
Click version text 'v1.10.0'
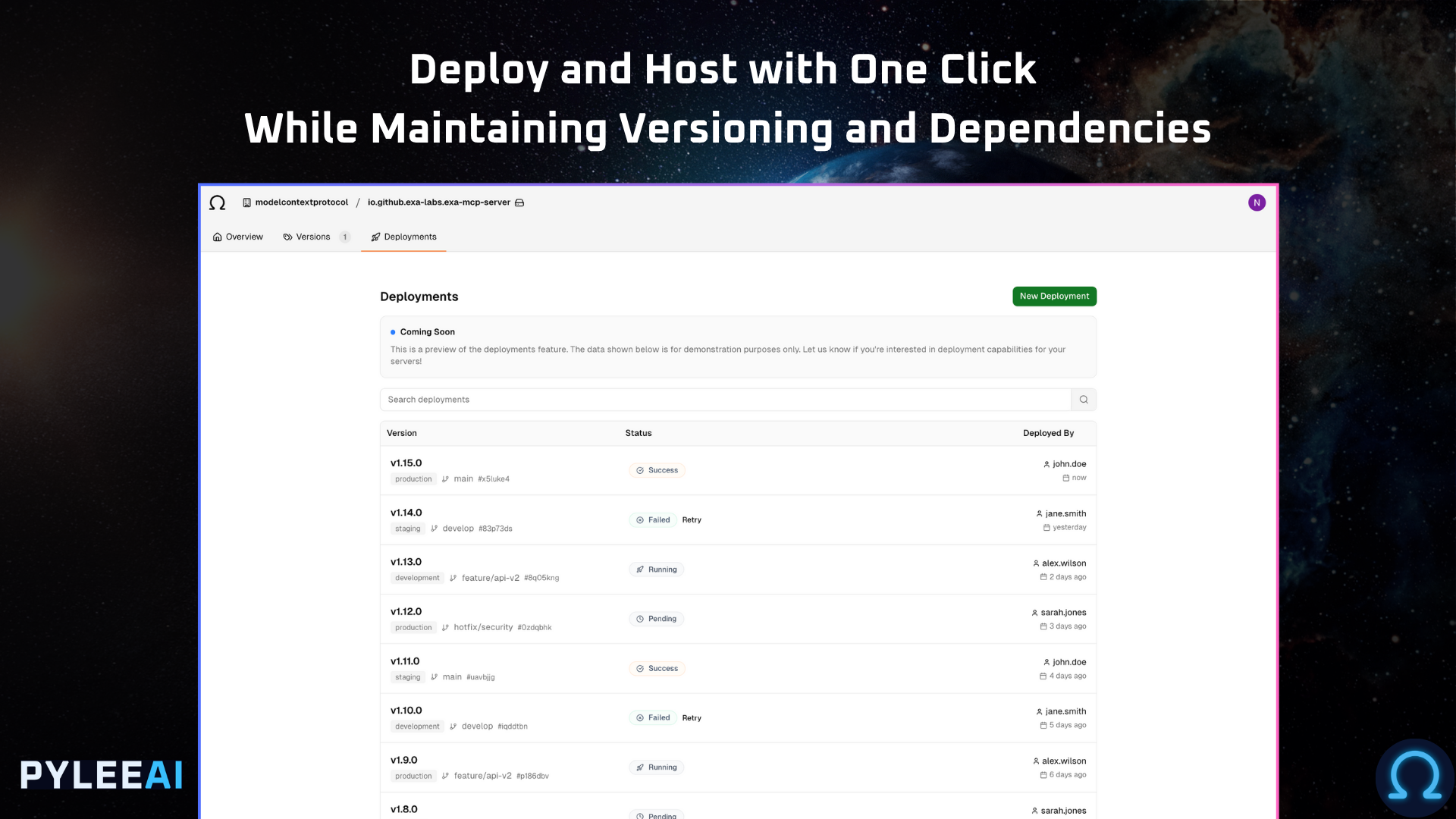click(x=406, y=711)
